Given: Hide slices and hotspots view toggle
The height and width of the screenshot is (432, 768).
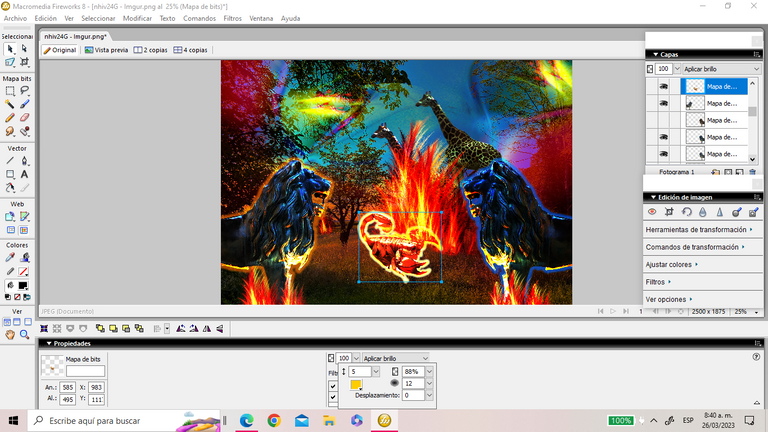Looking at the screenshot, I should (10, 230).
